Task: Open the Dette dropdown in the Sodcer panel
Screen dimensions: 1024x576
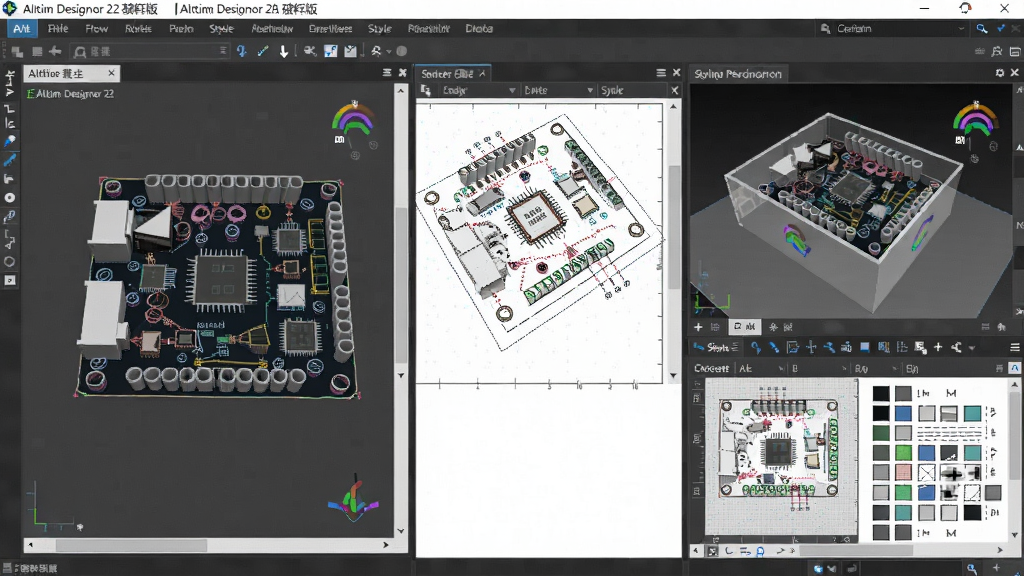Action: pyautogui.click(x=558, y=90)
